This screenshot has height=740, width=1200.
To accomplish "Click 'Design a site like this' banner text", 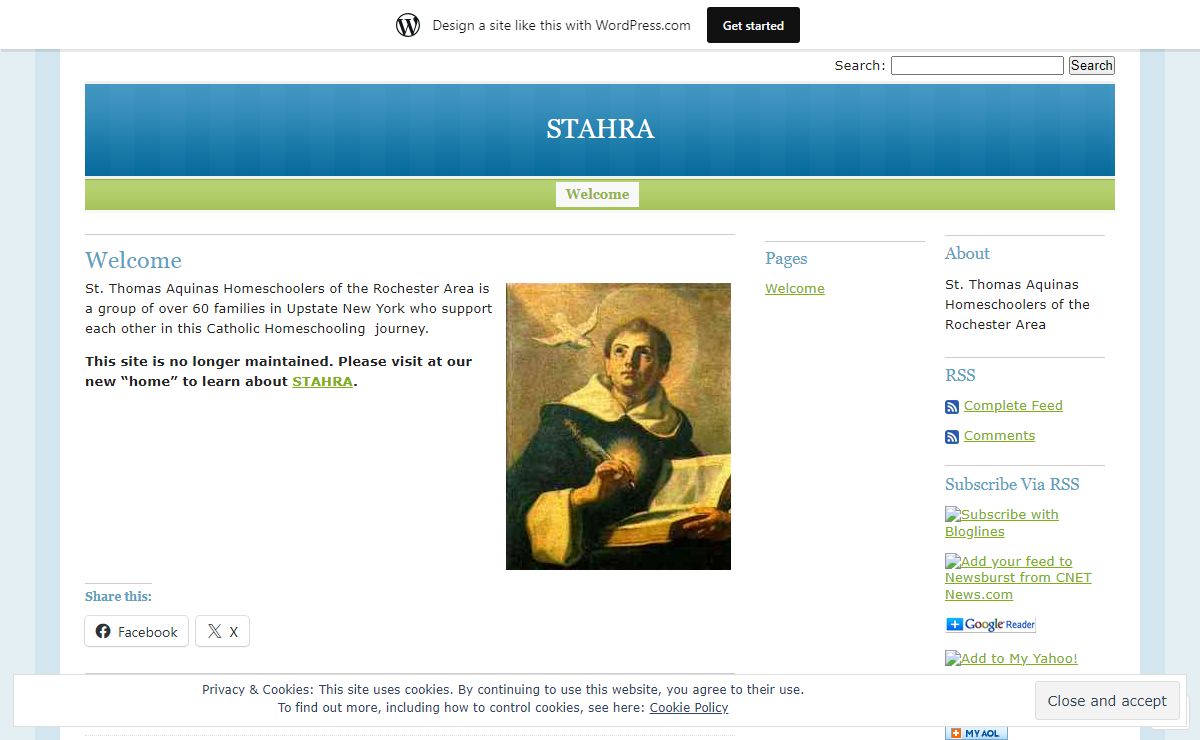I will click(x=561, y=25).
